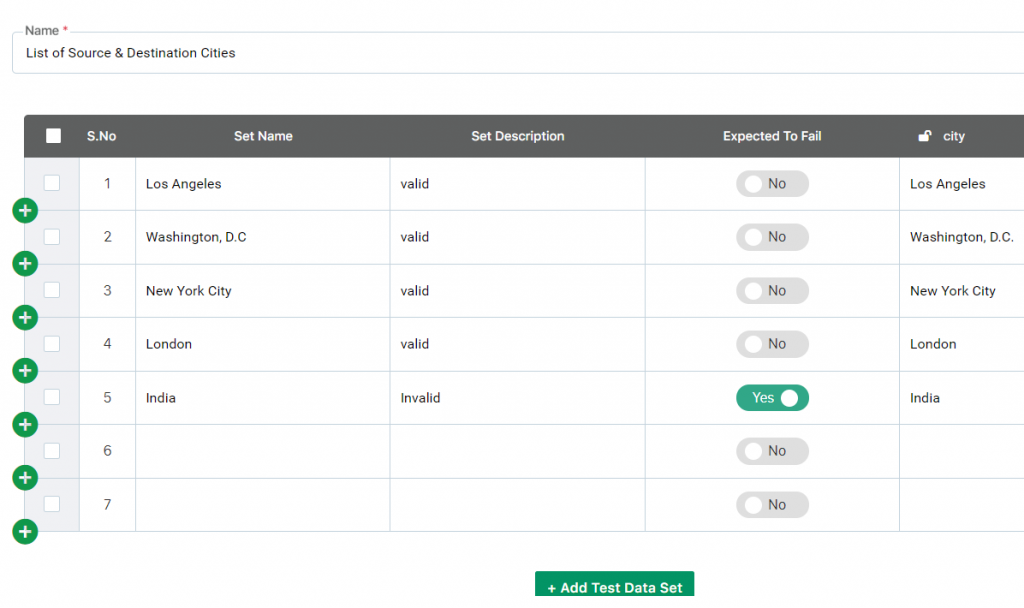Click the green plus icon below row 3
The height and width of the screenshot is (608, 1024).
[x=25, y=317]
